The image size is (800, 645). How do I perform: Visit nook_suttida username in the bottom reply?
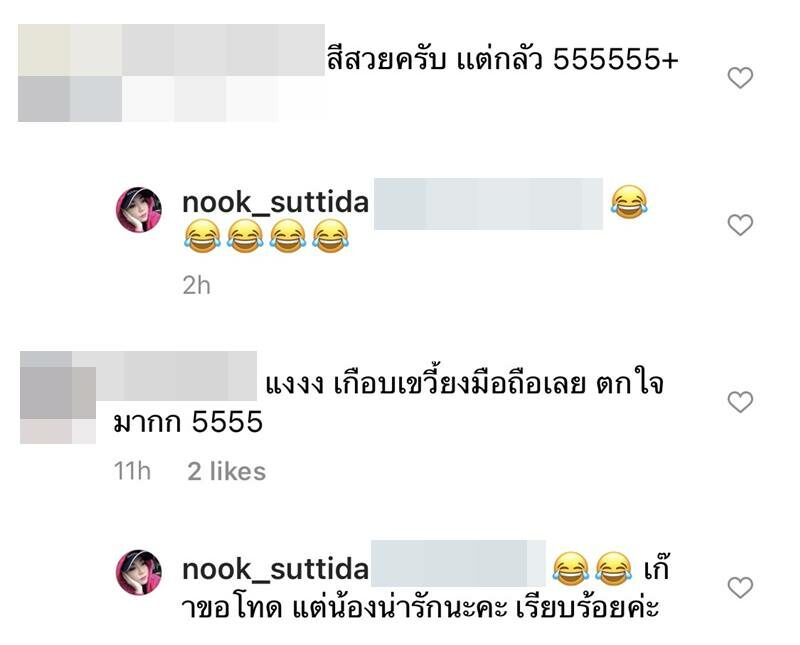point(276,569)
